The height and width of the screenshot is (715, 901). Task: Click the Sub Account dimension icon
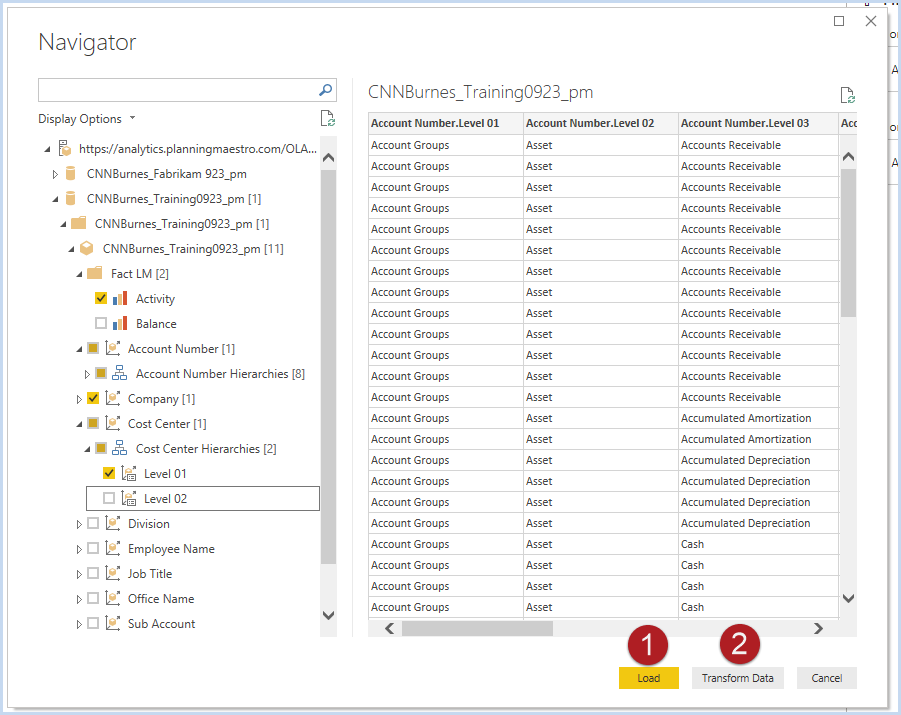pos(113,624)
